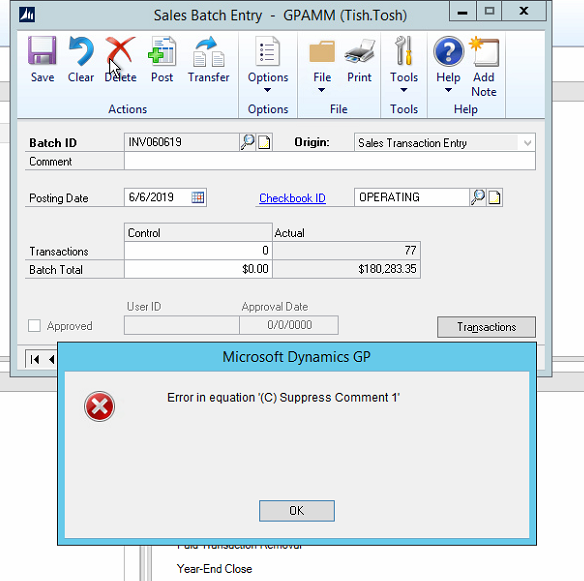Click the Comment input field
Viewport: 584px width, 581px height.
[330, 161]
